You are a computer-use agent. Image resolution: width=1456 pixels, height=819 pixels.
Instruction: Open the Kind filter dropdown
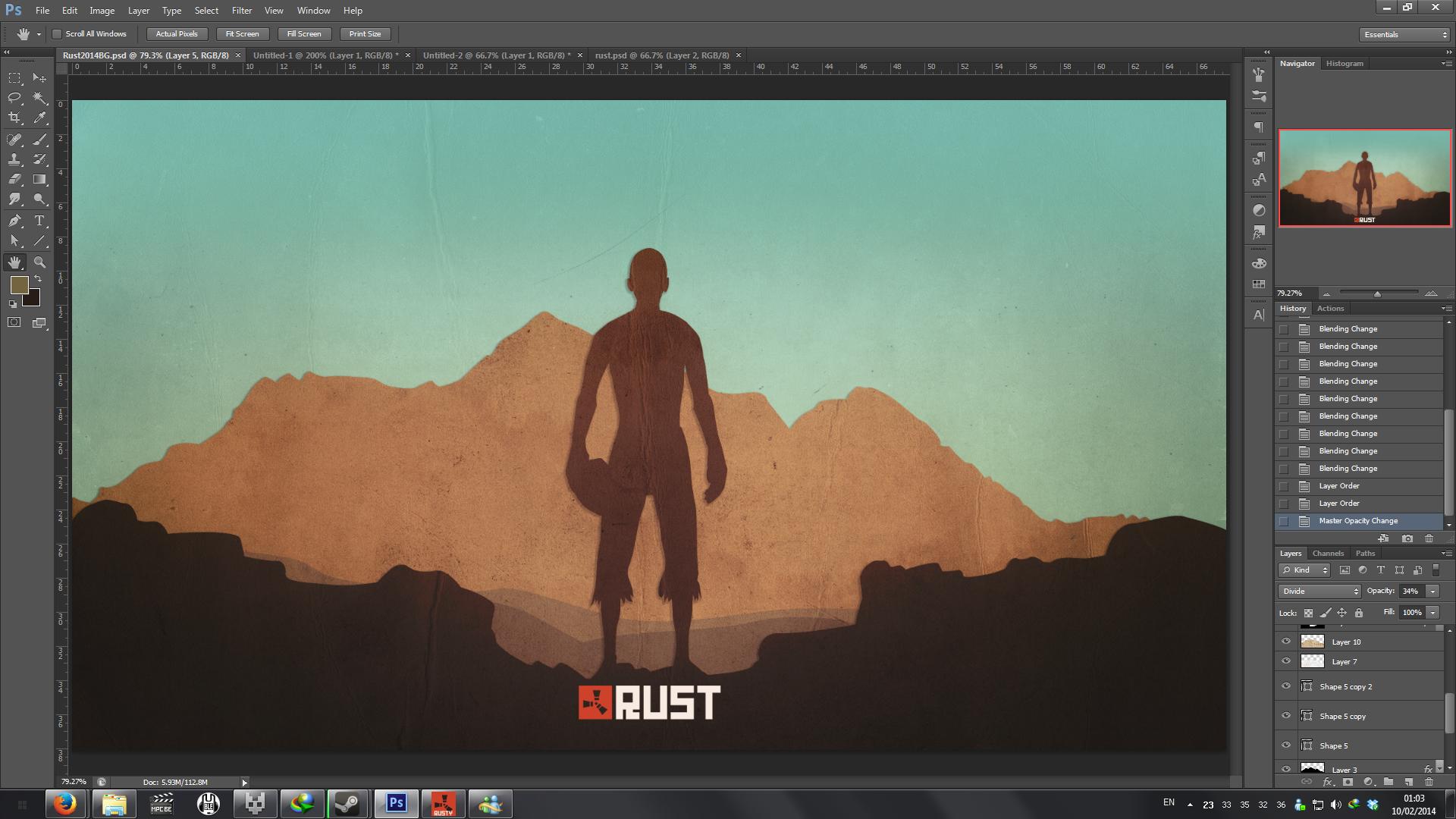(1304, 570)
